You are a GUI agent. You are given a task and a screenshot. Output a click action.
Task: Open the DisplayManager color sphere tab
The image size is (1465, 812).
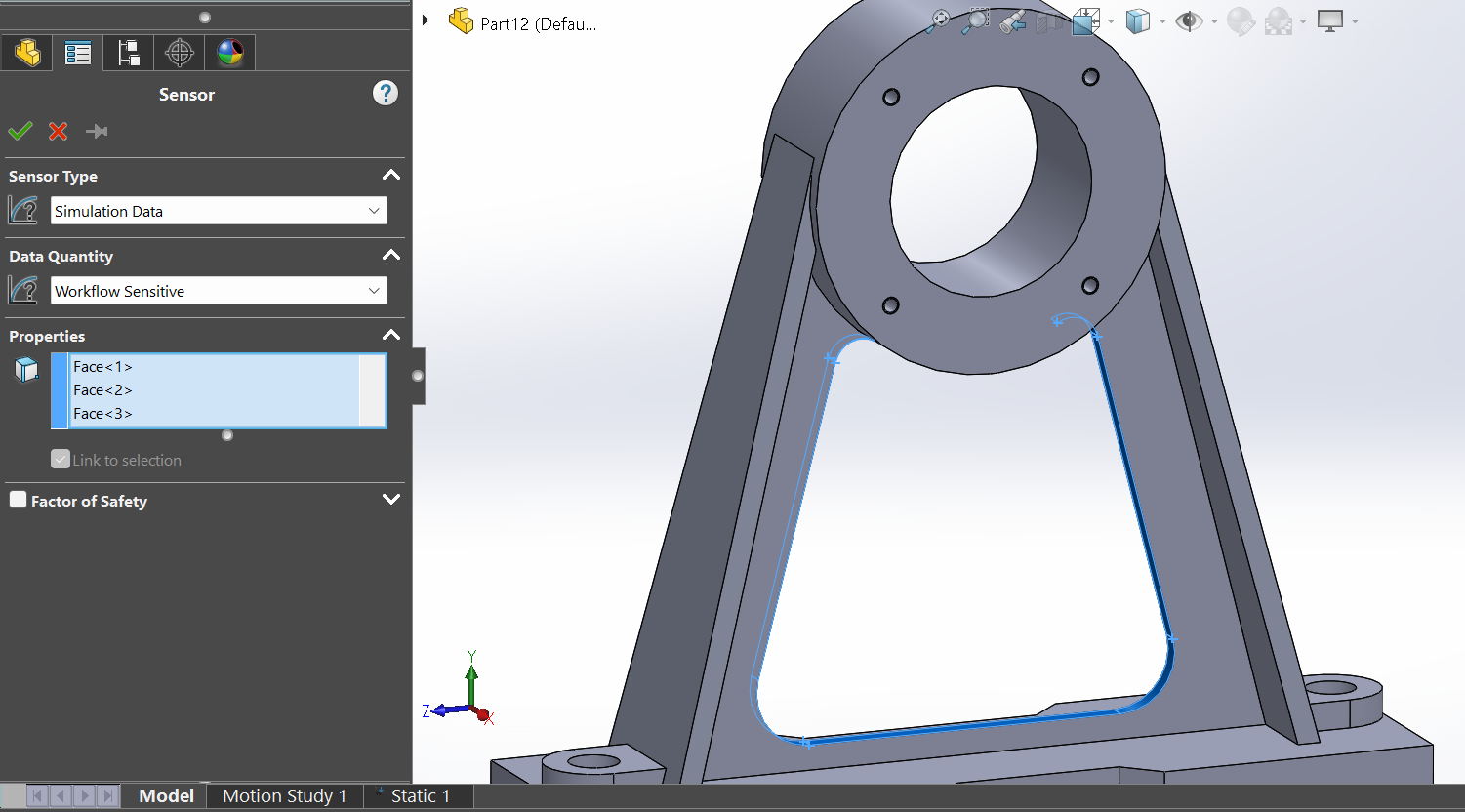pyautogui.click(x=230, y=53)
